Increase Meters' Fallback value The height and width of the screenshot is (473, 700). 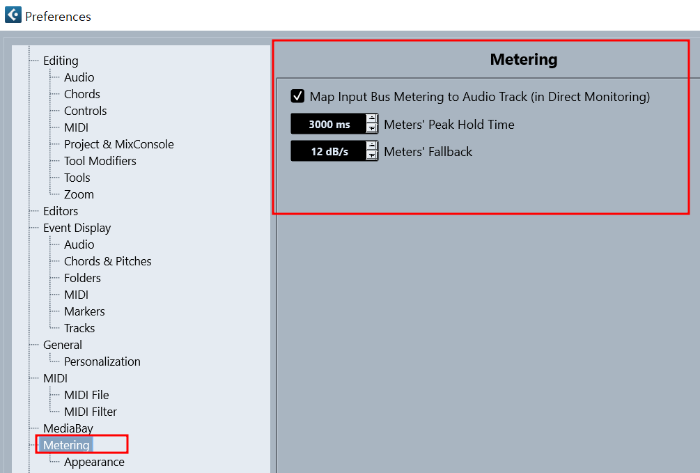371,146
